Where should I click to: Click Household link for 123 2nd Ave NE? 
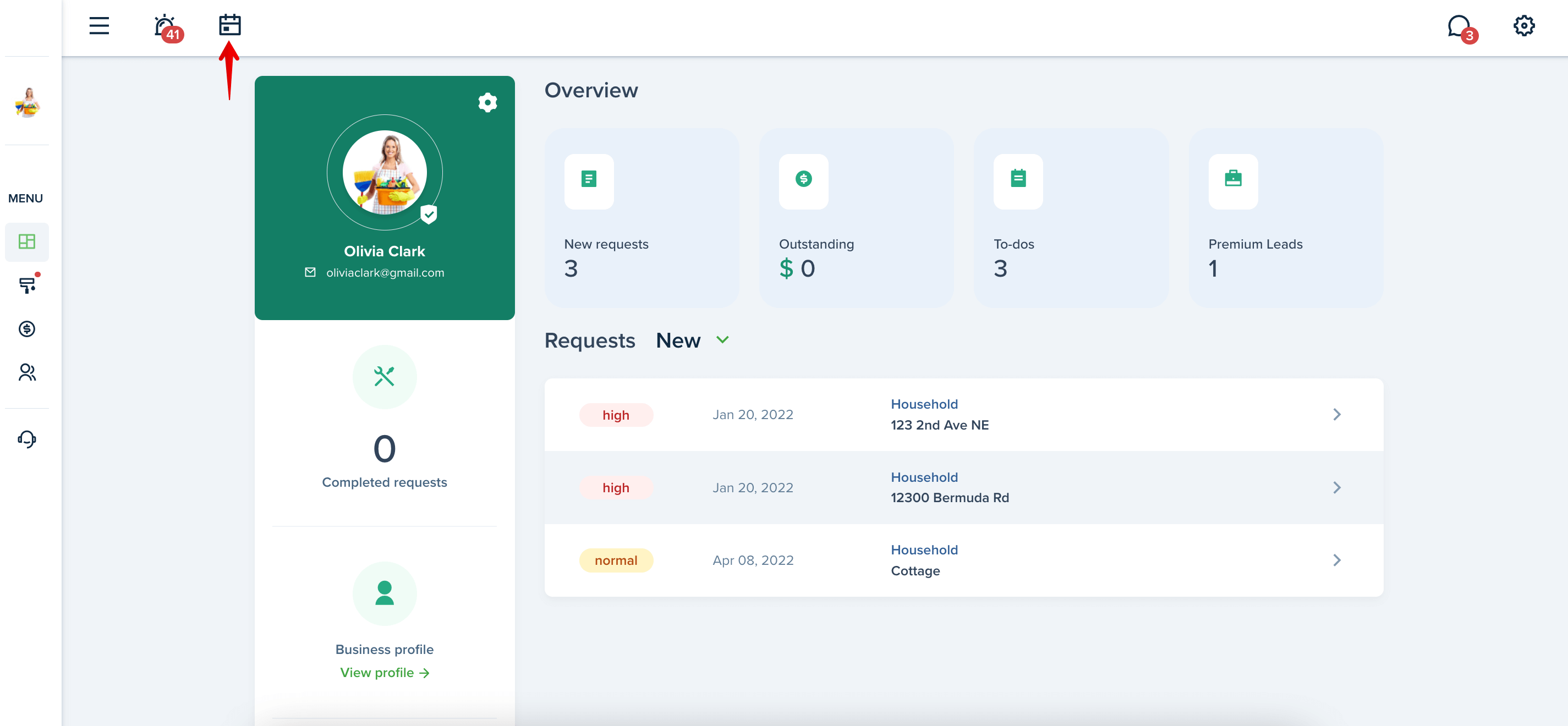[924, 404]
